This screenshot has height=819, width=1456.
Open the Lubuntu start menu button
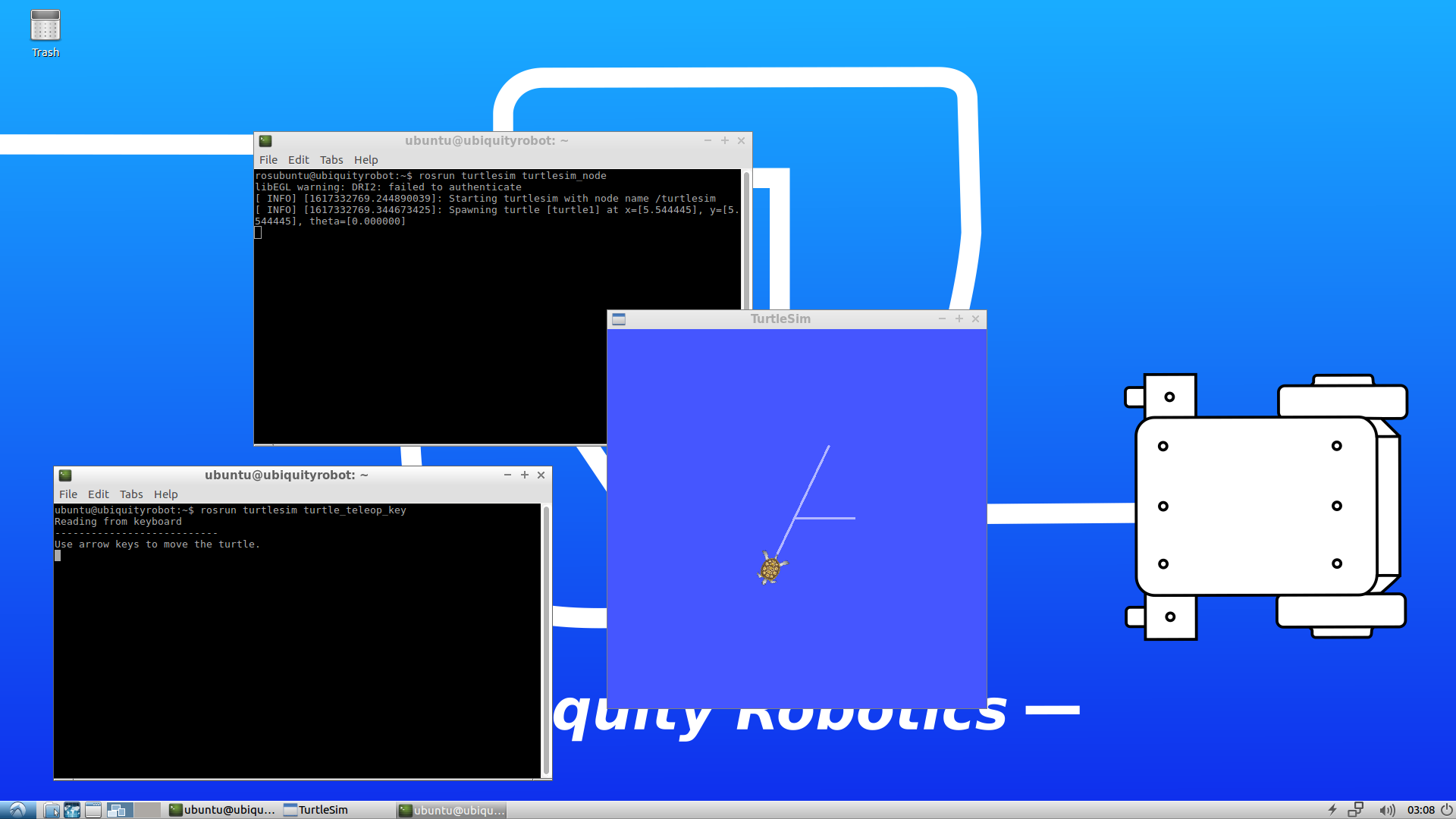click(17, 810)
